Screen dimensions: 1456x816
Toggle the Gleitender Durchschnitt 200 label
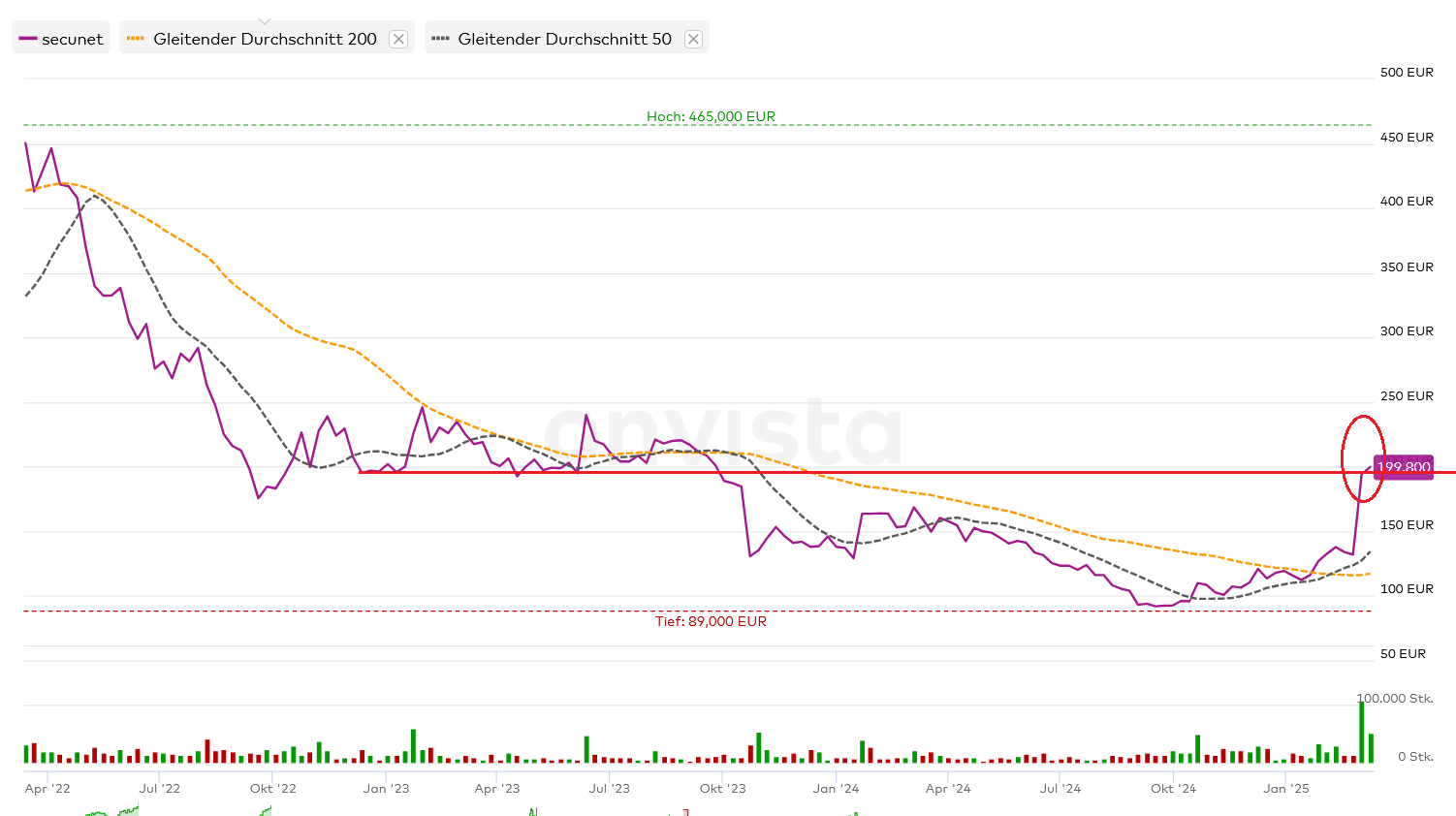(x=265, y=39)
